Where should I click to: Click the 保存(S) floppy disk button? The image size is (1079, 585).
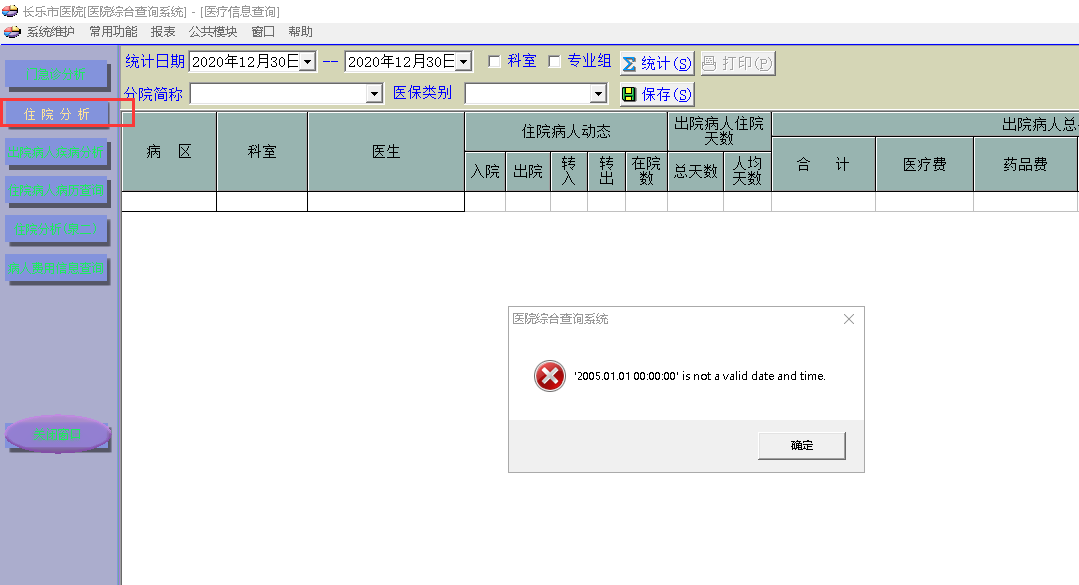tap(657, 94)
